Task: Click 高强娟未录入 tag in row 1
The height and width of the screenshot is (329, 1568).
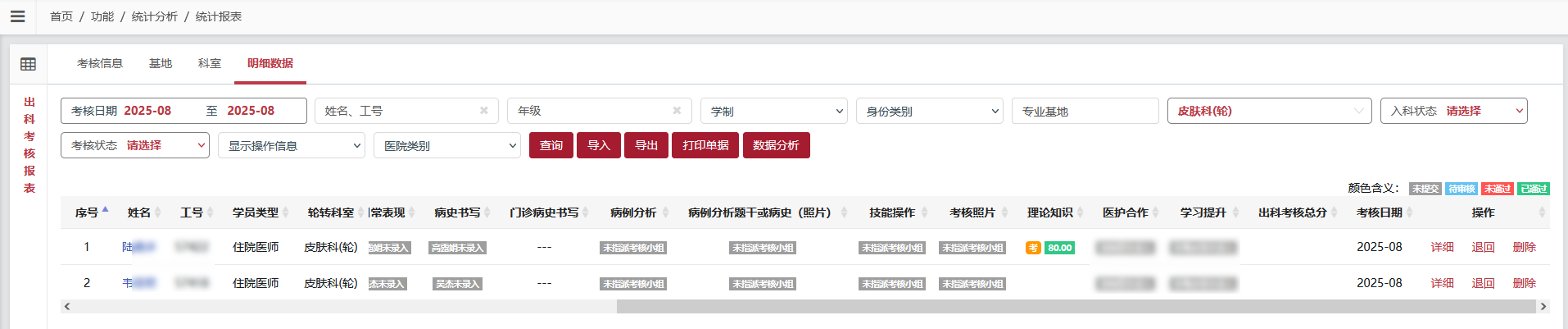Action: pos(458,248)
